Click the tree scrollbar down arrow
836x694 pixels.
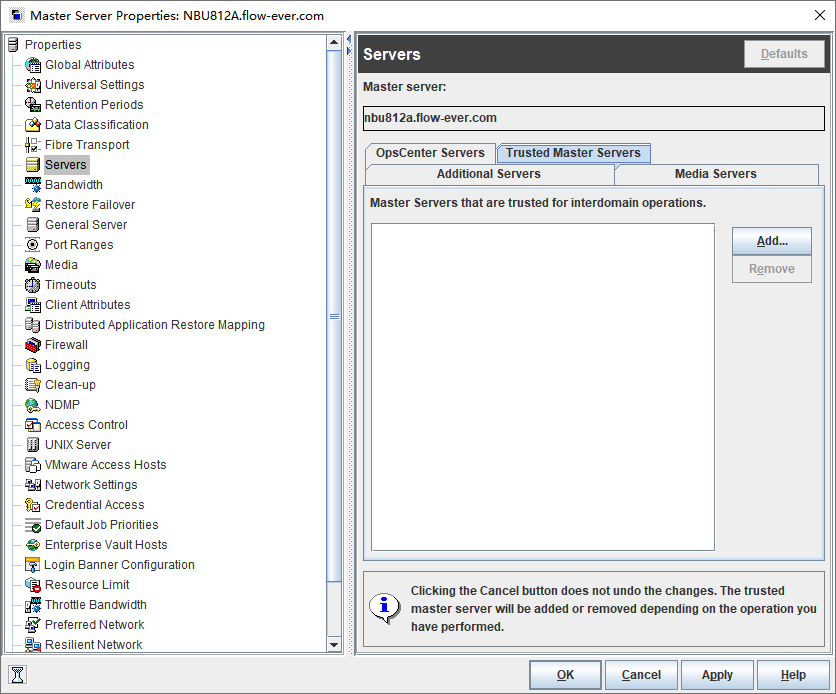point(334,644)
